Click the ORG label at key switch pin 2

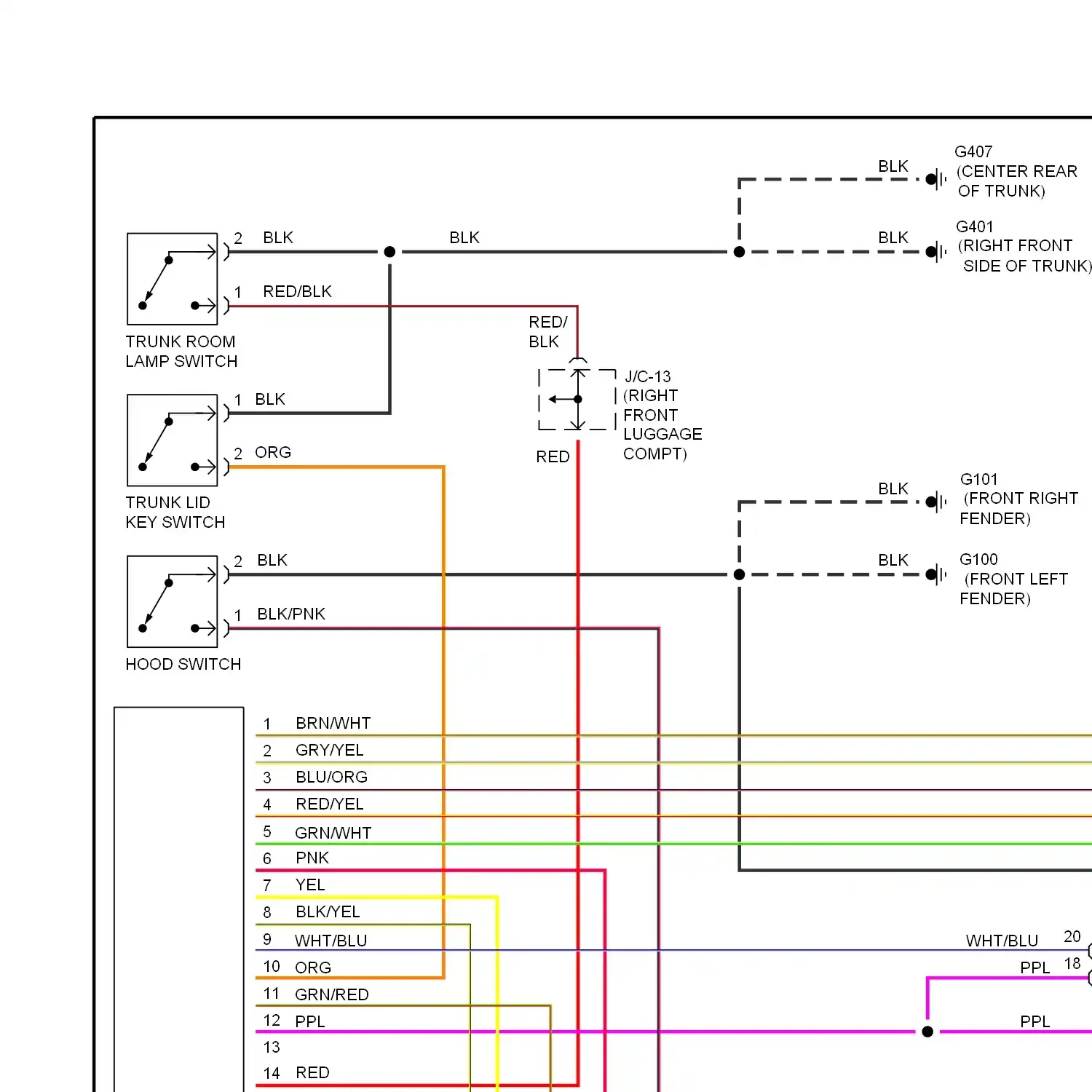click(x=273, y=452)
